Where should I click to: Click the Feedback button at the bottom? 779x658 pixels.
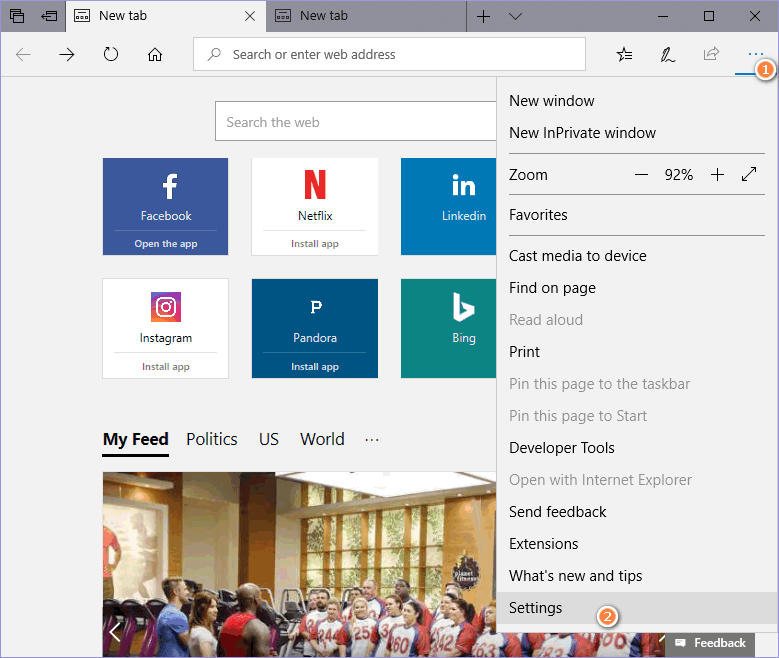[710, 643]
